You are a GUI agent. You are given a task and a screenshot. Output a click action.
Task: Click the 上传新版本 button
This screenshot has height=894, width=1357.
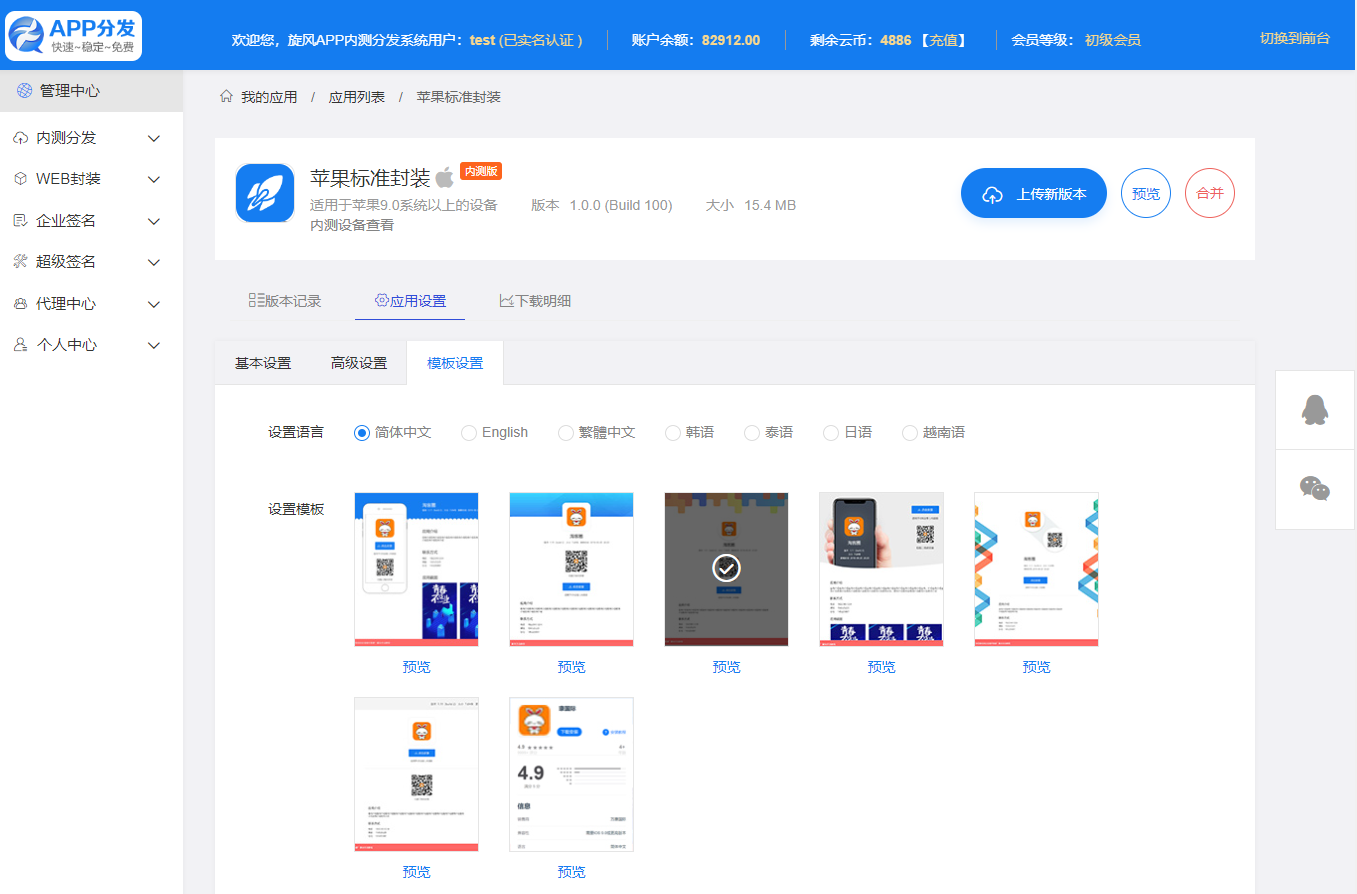pos(1034,194)
